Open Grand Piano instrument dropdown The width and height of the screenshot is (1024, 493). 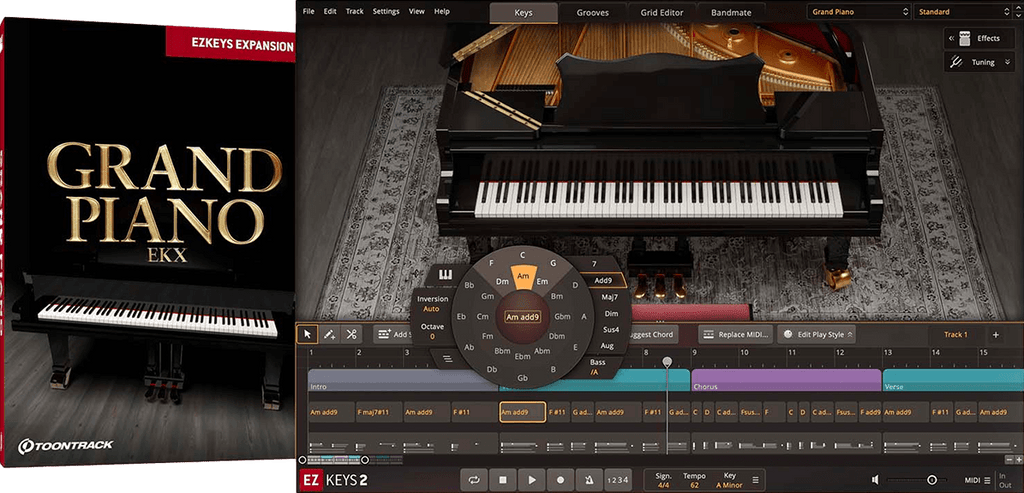859,12
